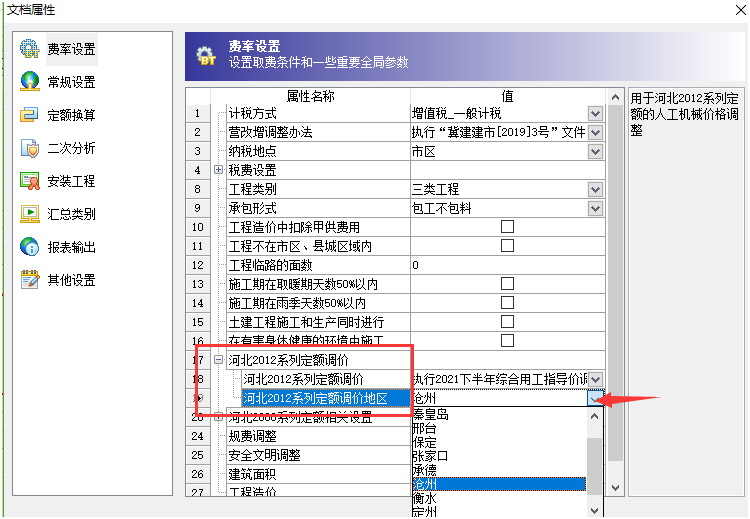Click the 安装工程 sidebar icon
The height and width of the screenshot is (519, 750).
(29, 181)
